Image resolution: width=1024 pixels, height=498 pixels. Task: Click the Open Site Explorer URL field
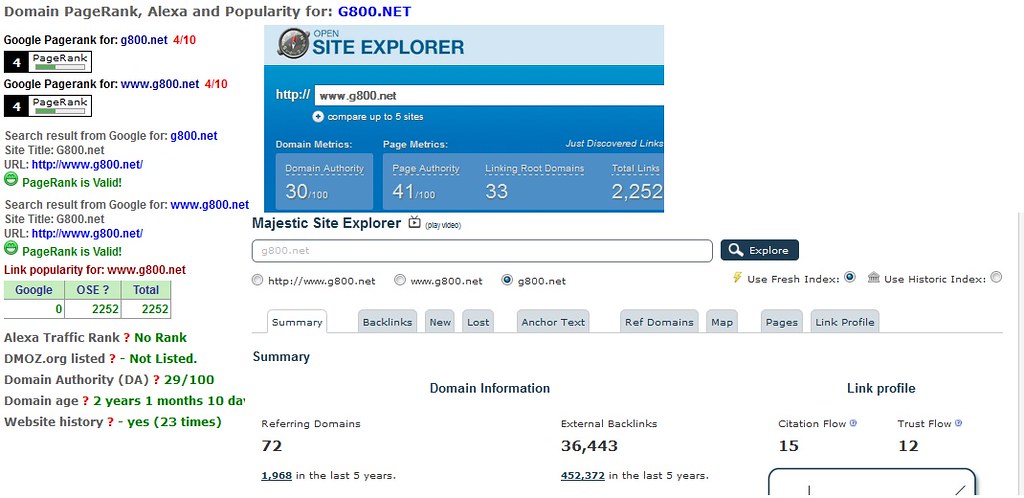click(489, 95)
